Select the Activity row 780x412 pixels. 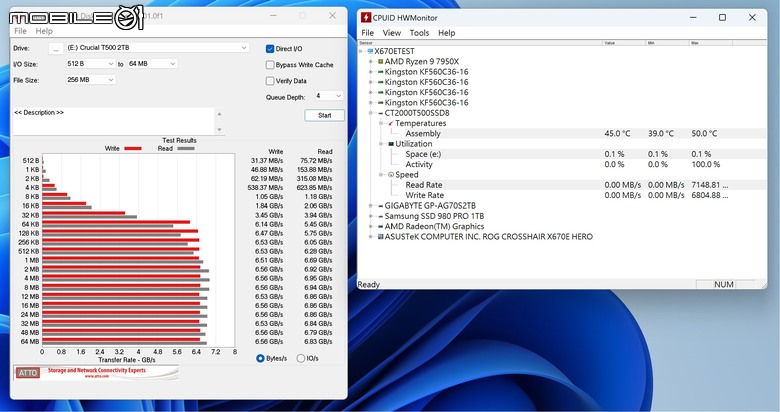click(x=562, y=164)
